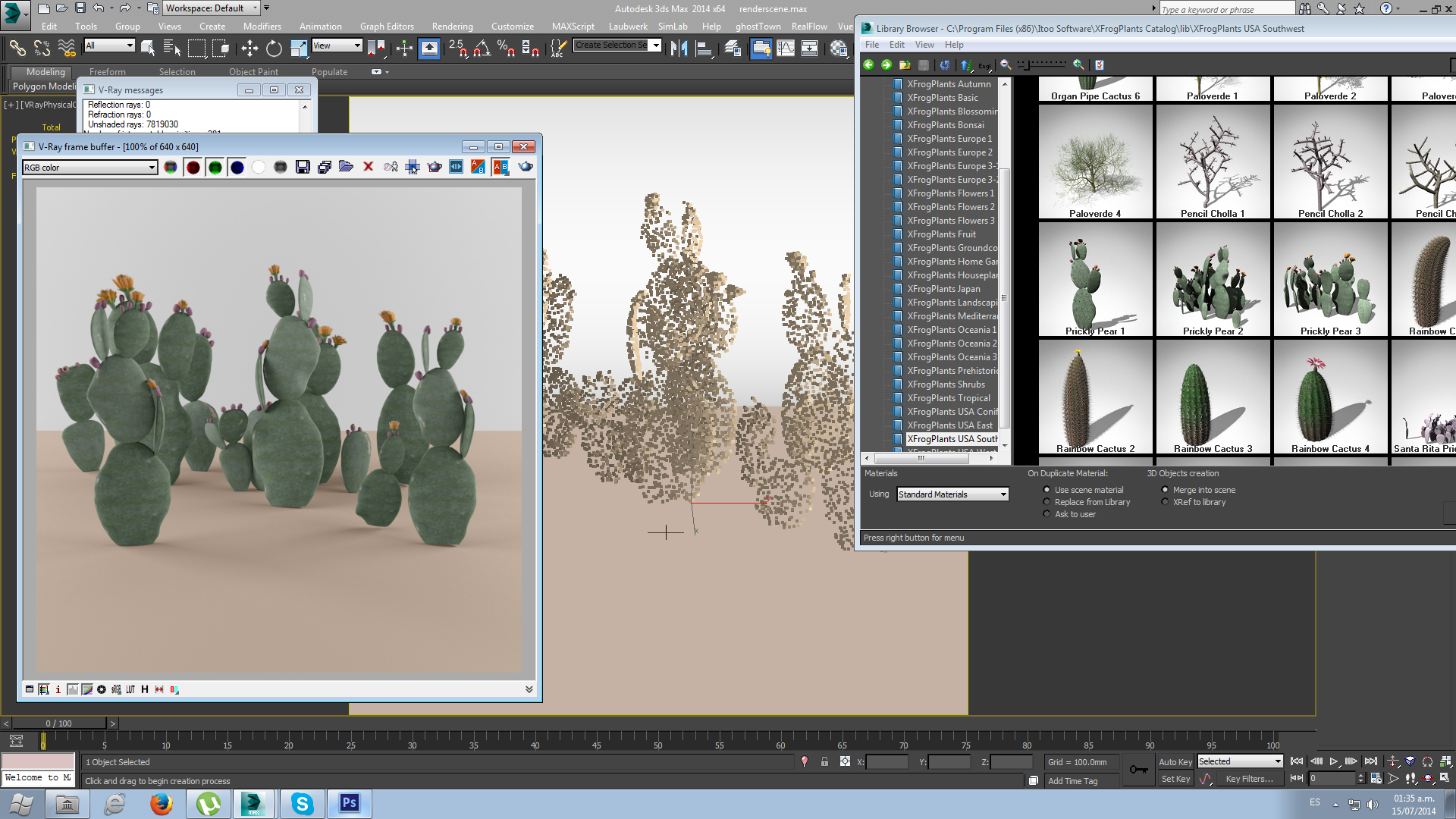Screen dimensions: 1456x819
Task: Toggle the selection lock padlock icon
Action: (x=824, y=761)
